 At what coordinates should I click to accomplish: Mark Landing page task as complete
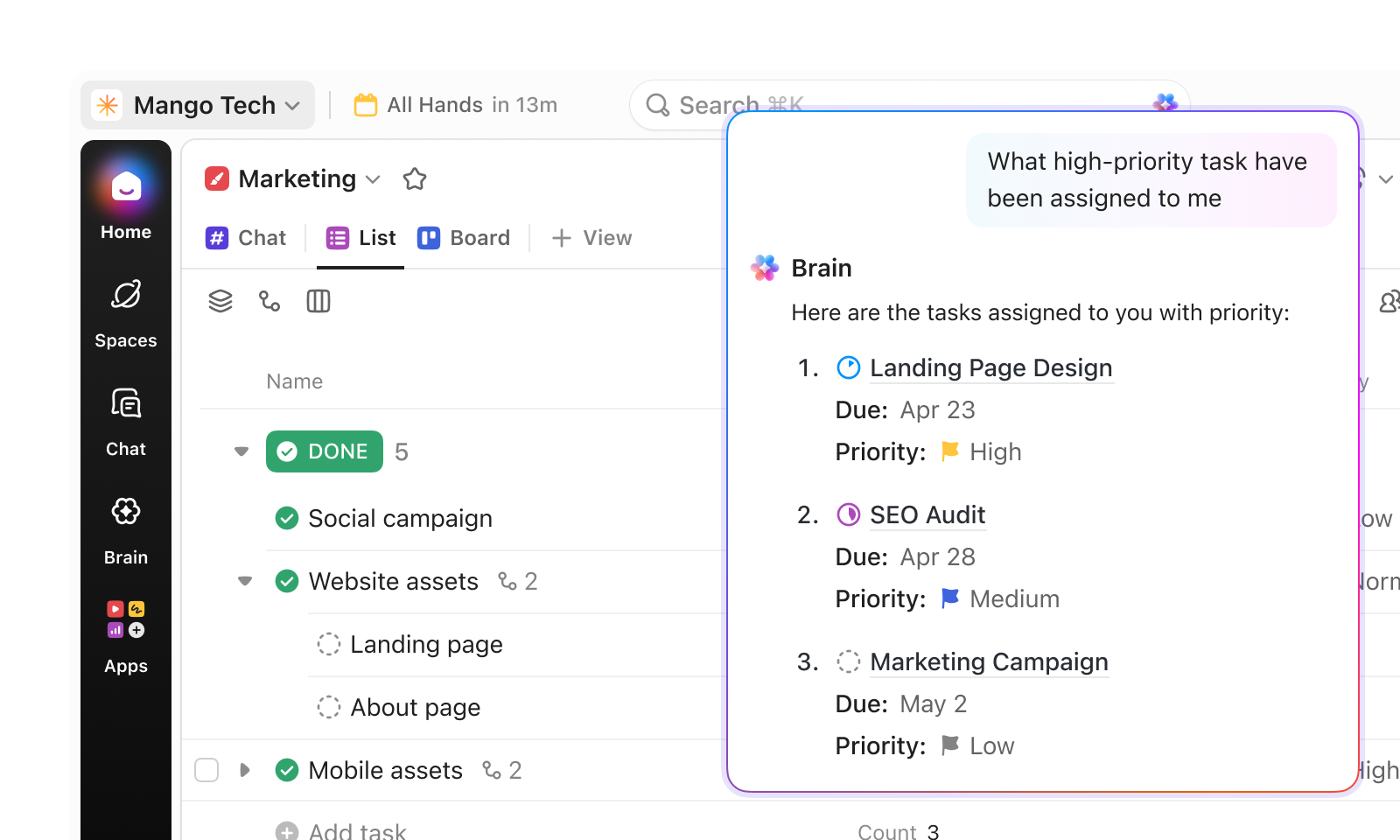(x=328, y=644)
